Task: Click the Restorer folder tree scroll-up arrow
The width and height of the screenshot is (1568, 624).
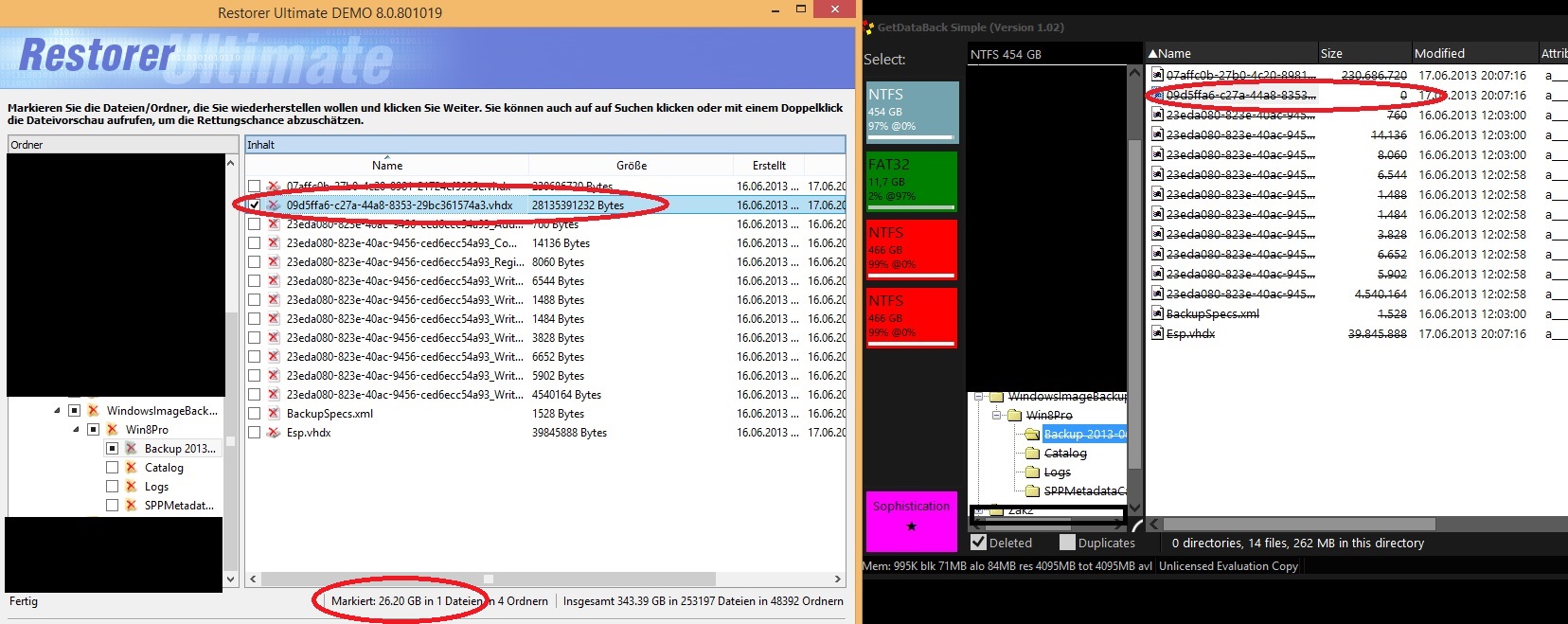Action: [231, 163]
